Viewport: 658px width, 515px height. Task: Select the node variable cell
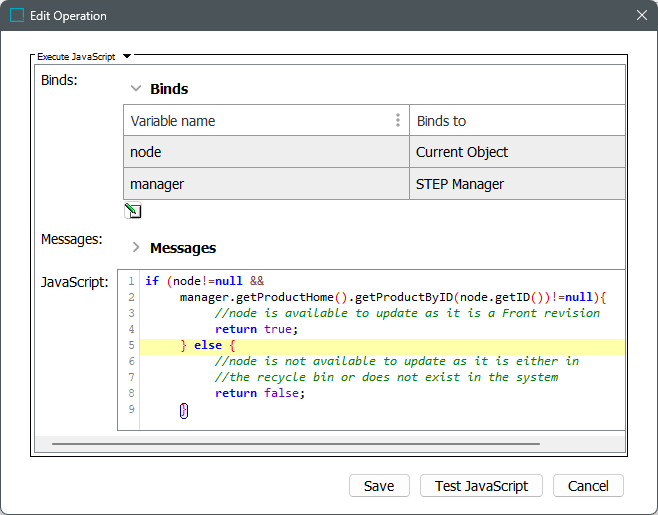point(266,152)
